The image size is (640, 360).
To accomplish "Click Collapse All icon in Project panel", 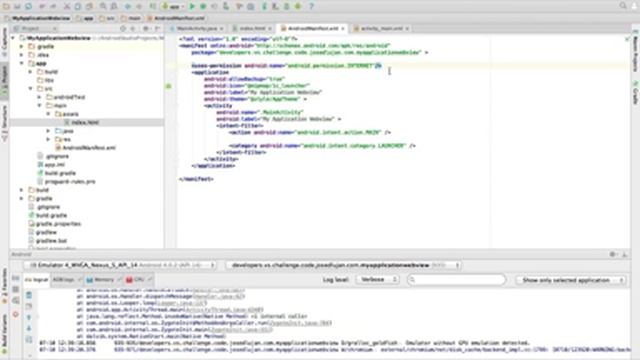I will pos(133,29).
